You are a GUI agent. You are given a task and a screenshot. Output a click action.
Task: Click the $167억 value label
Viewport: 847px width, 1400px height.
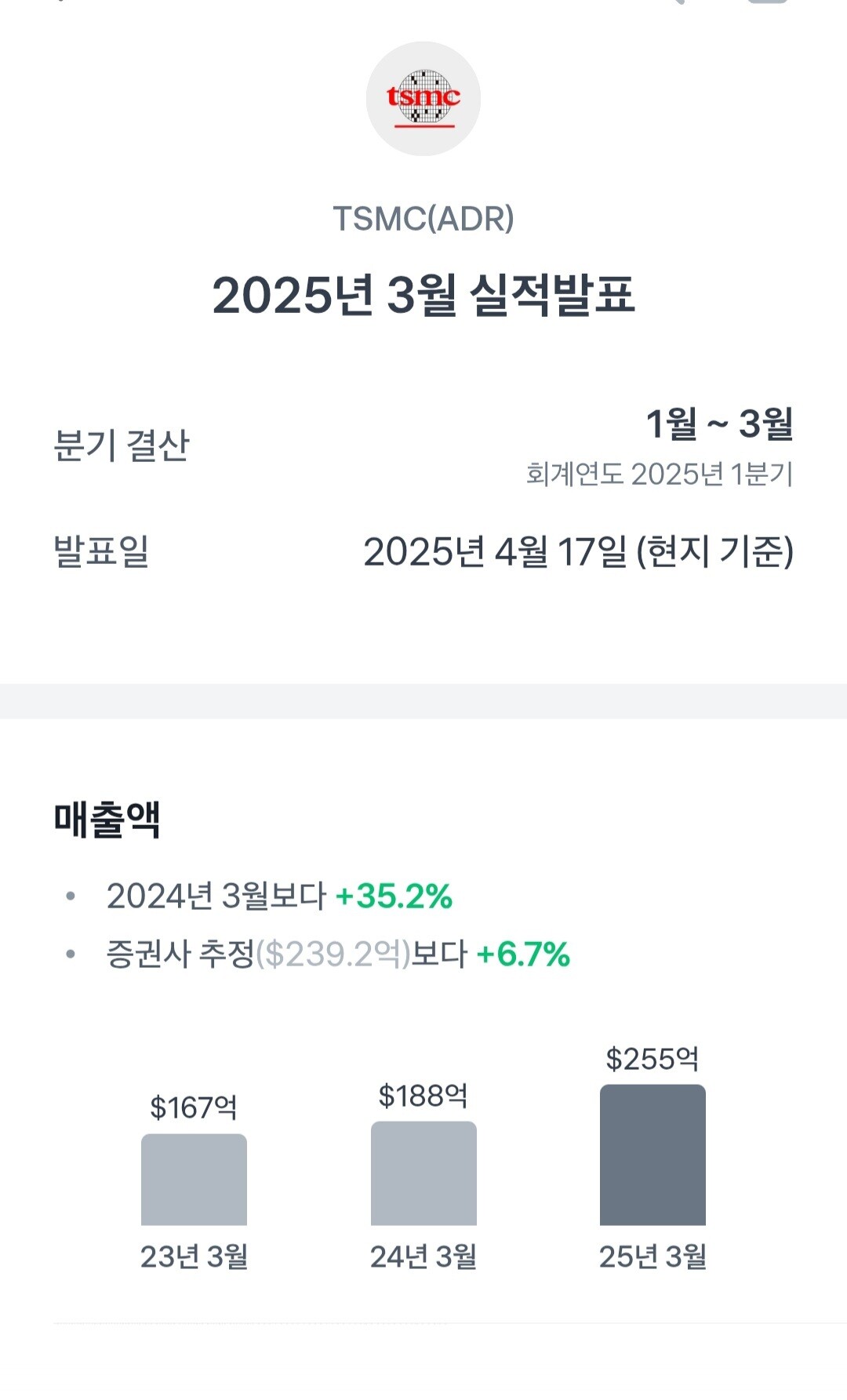194,1107
